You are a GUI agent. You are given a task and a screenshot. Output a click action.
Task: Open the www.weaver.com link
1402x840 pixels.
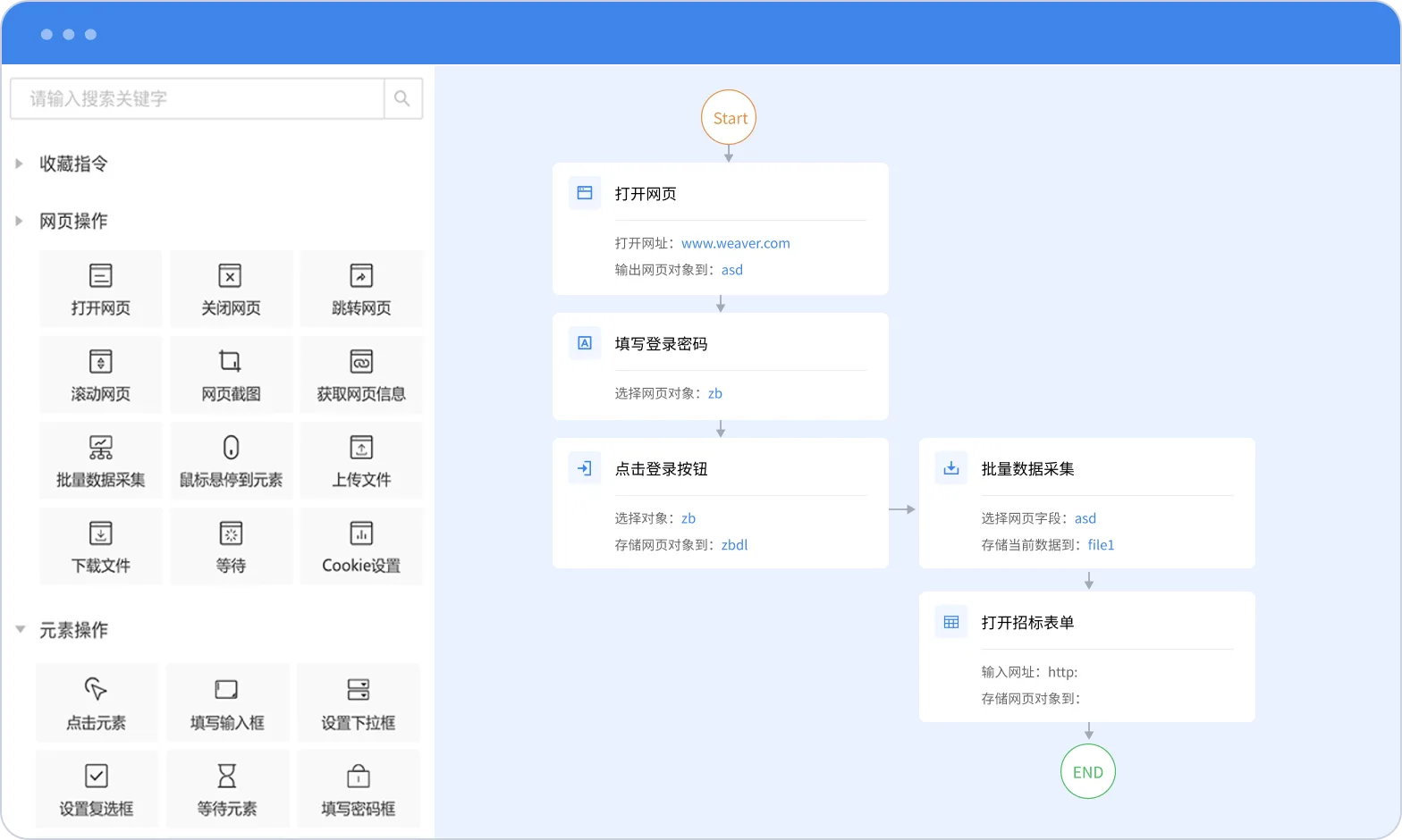736,243
